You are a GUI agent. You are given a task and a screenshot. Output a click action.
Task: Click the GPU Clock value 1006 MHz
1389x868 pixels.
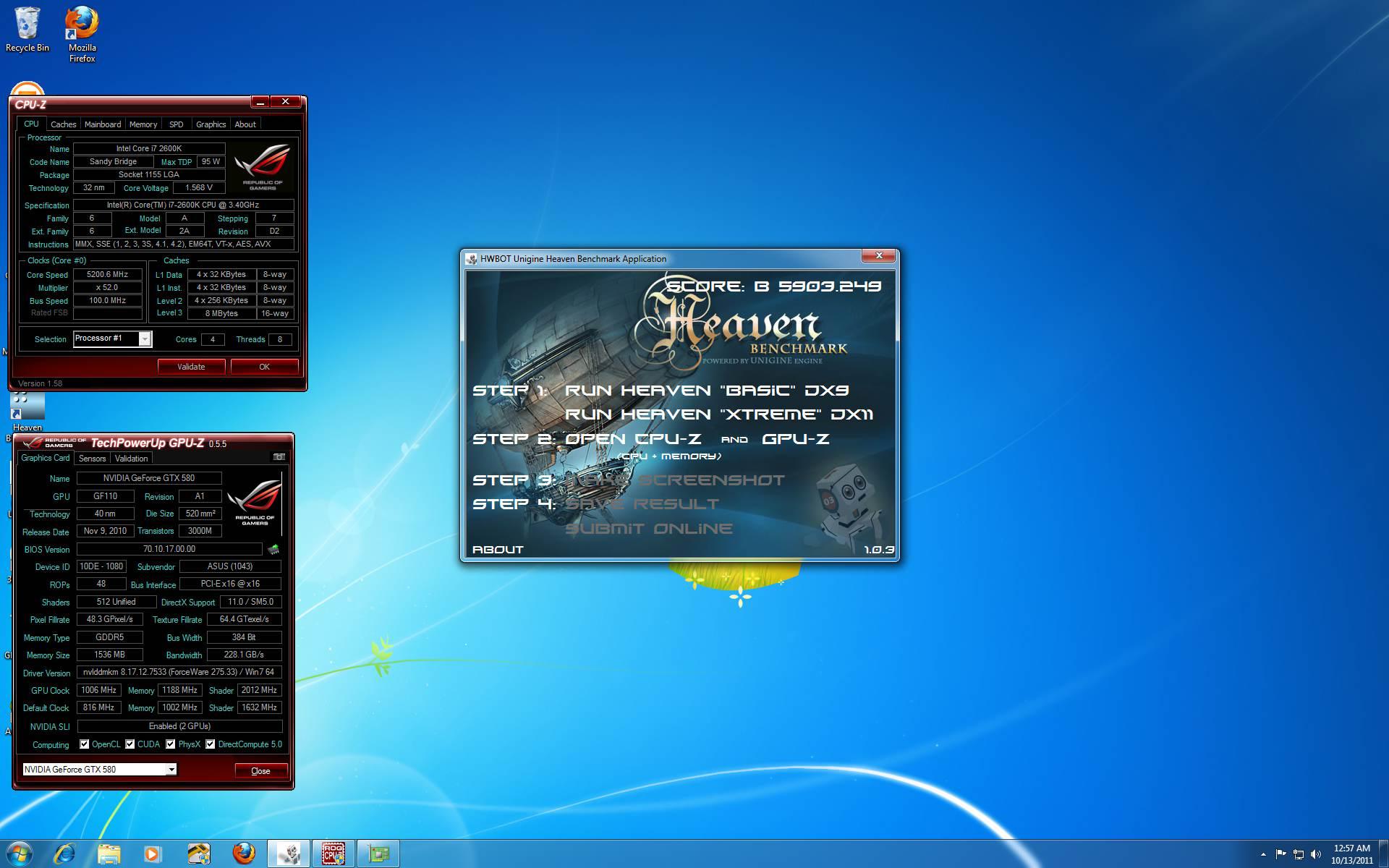[x=98, y=690]
